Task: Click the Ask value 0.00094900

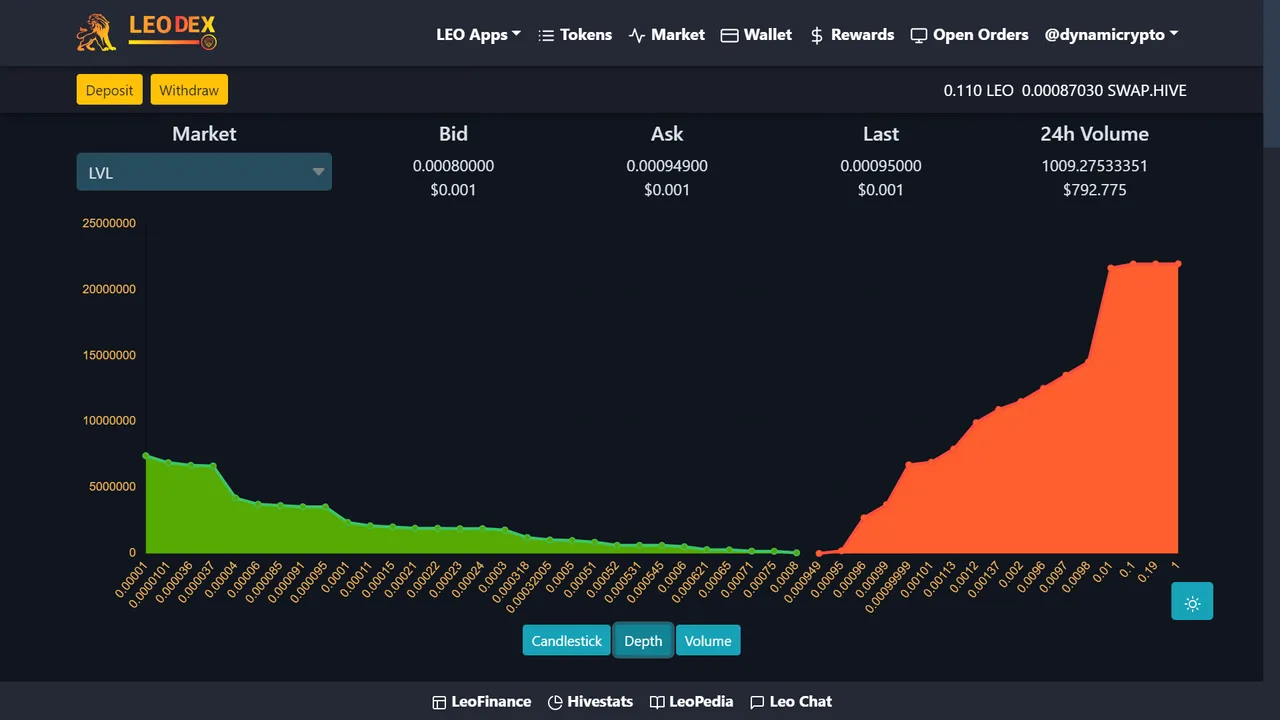Action: [667, 166]
